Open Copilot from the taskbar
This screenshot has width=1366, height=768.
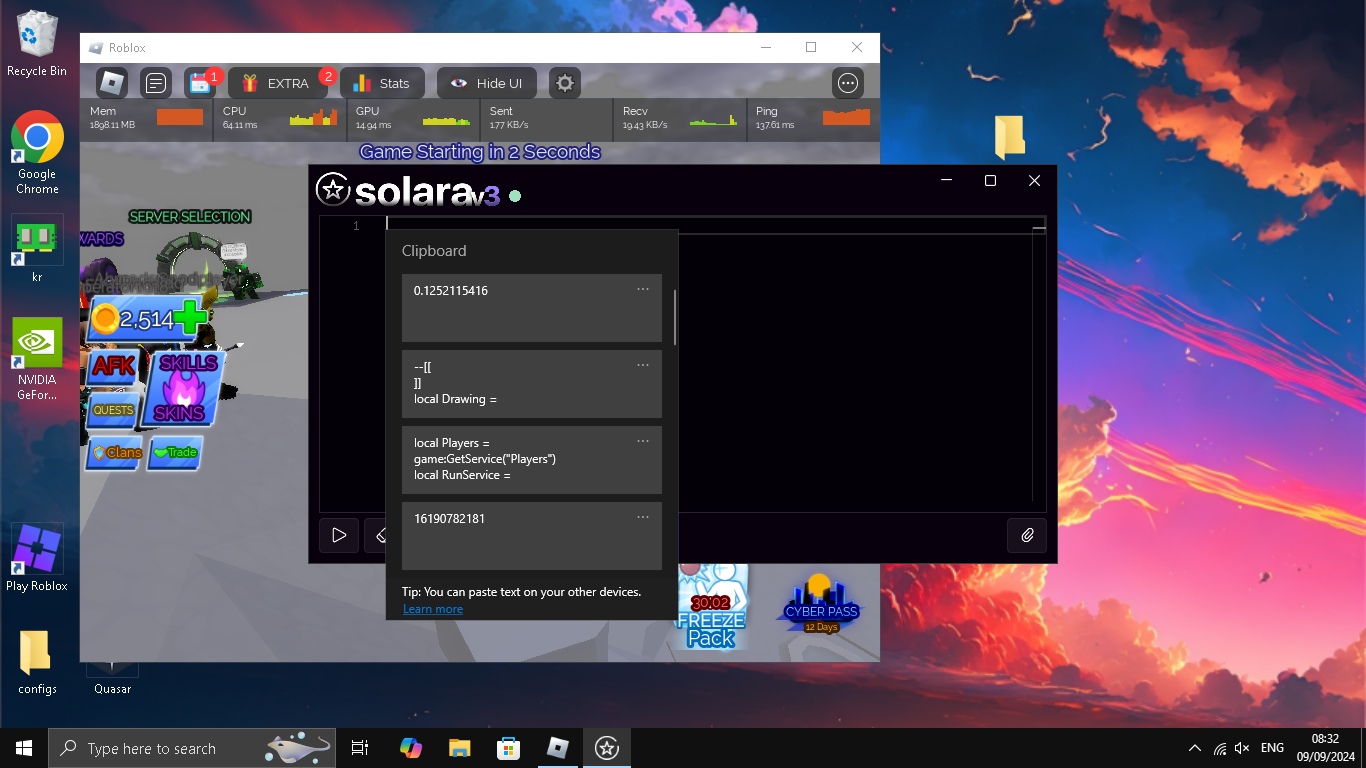pyautogui.click(x=410, y=748)
